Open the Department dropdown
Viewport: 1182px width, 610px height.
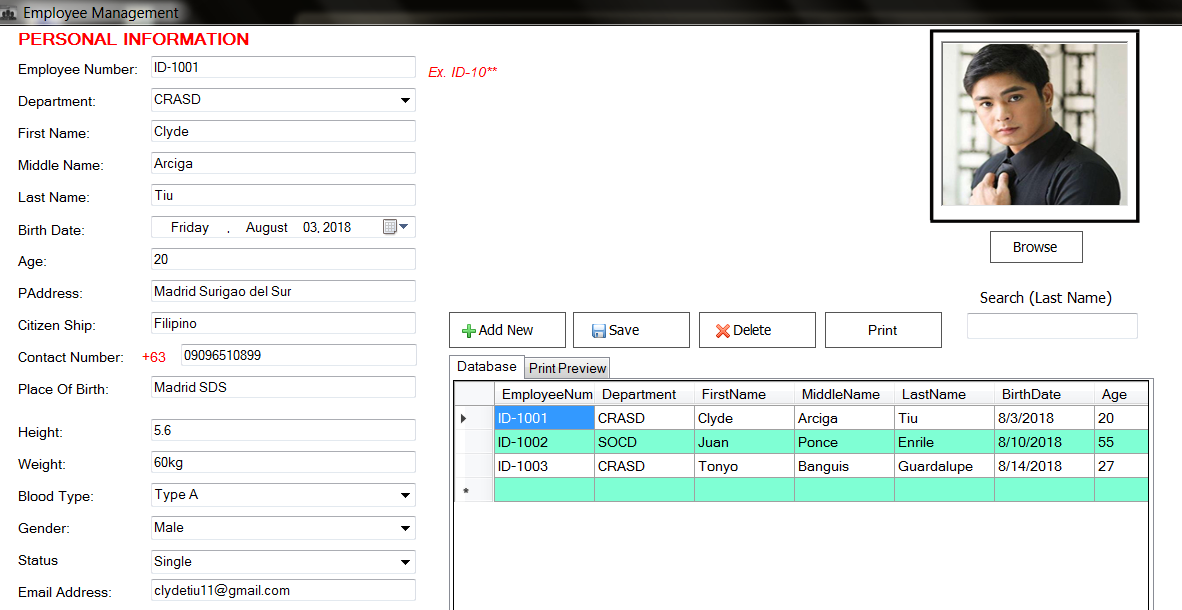(x=406, y=100)
